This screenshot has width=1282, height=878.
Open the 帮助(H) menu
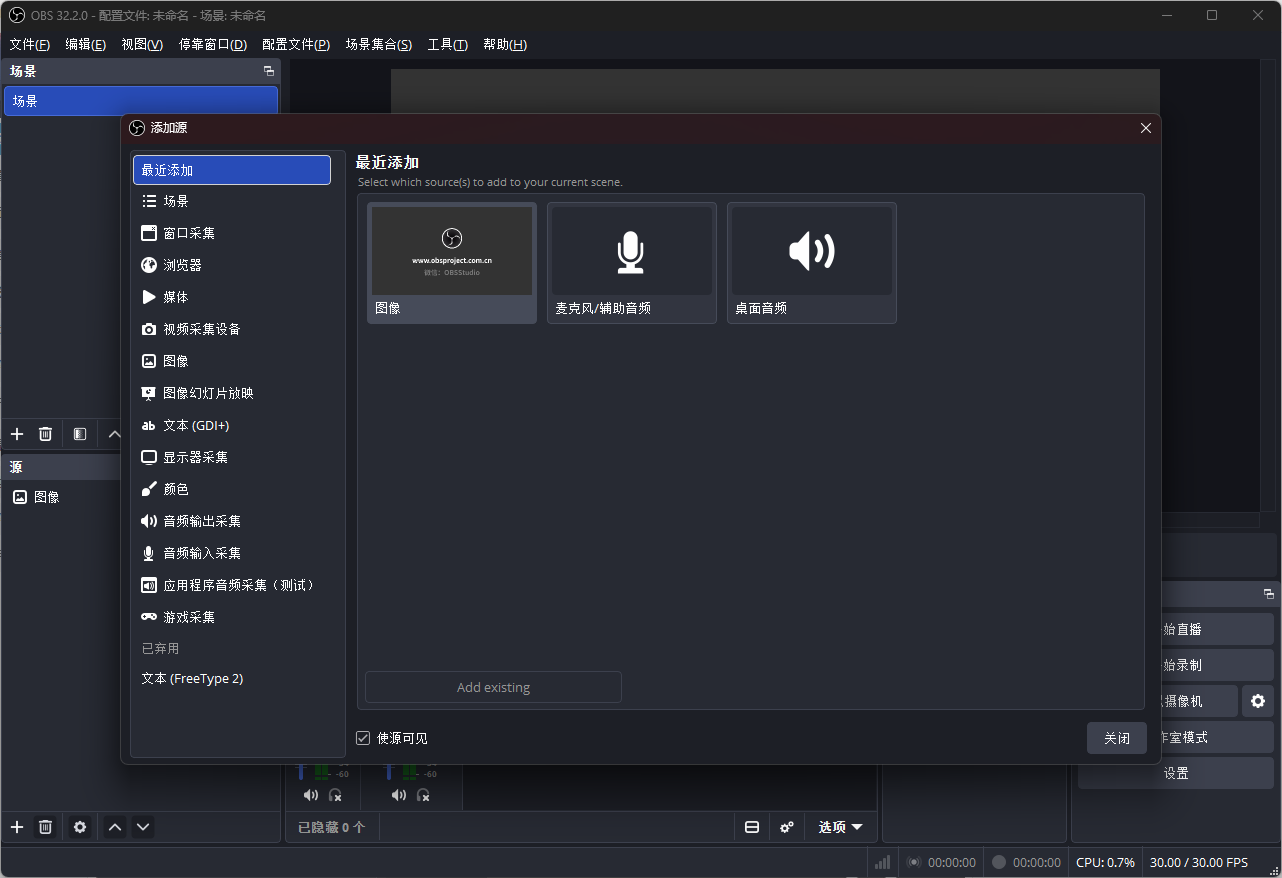[505, 44]
